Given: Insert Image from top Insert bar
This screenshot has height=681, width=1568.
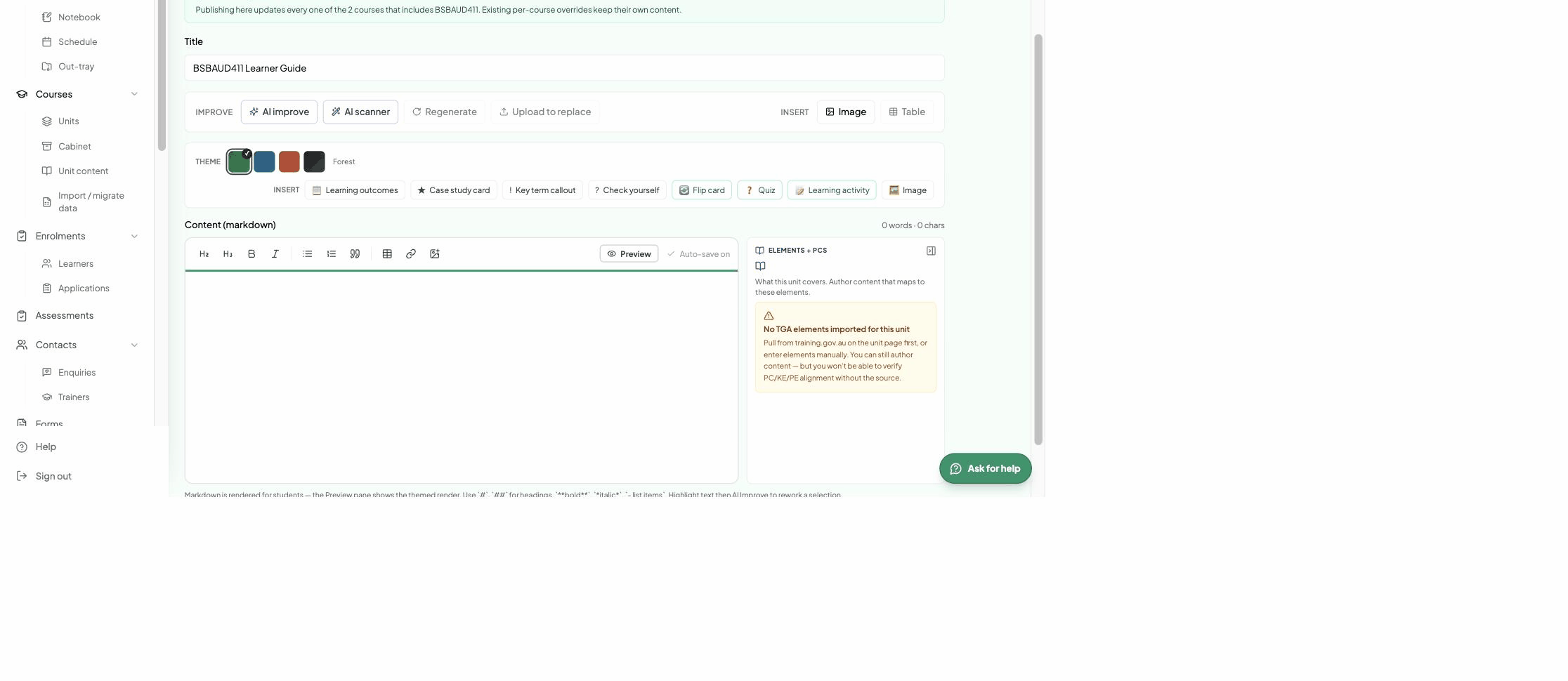Looking at the screenshot, I should pyautogui.click(x=846, y=112).
